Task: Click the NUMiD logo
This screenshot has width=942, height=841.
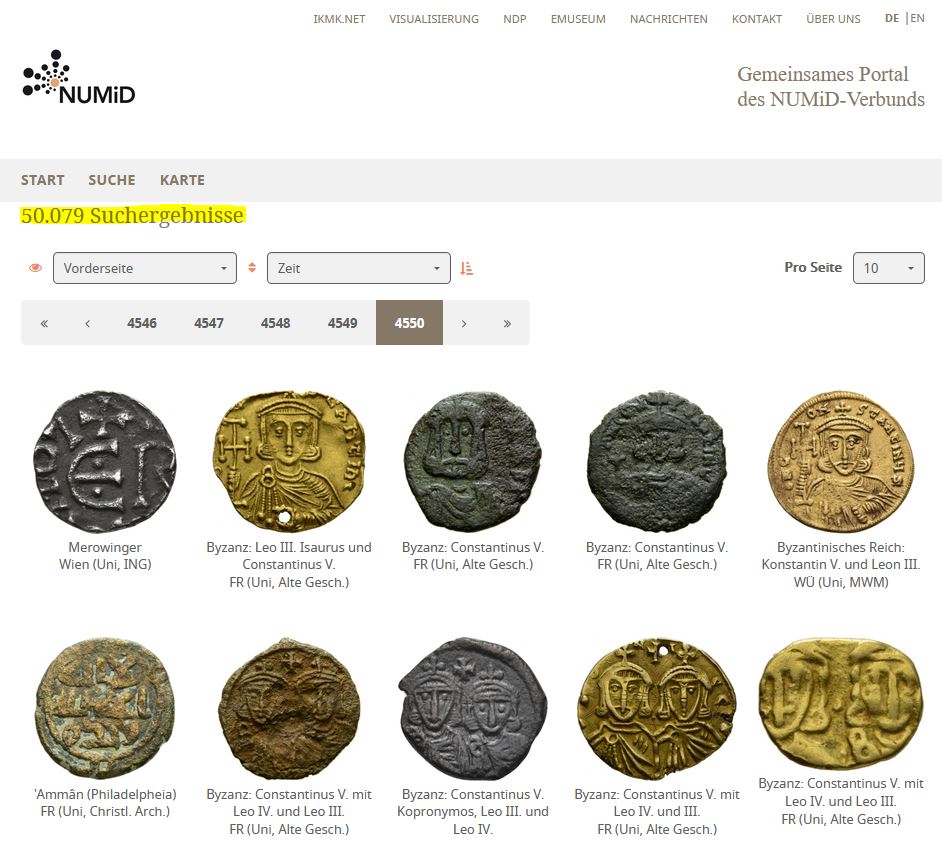Action: [x=79, y=77]
